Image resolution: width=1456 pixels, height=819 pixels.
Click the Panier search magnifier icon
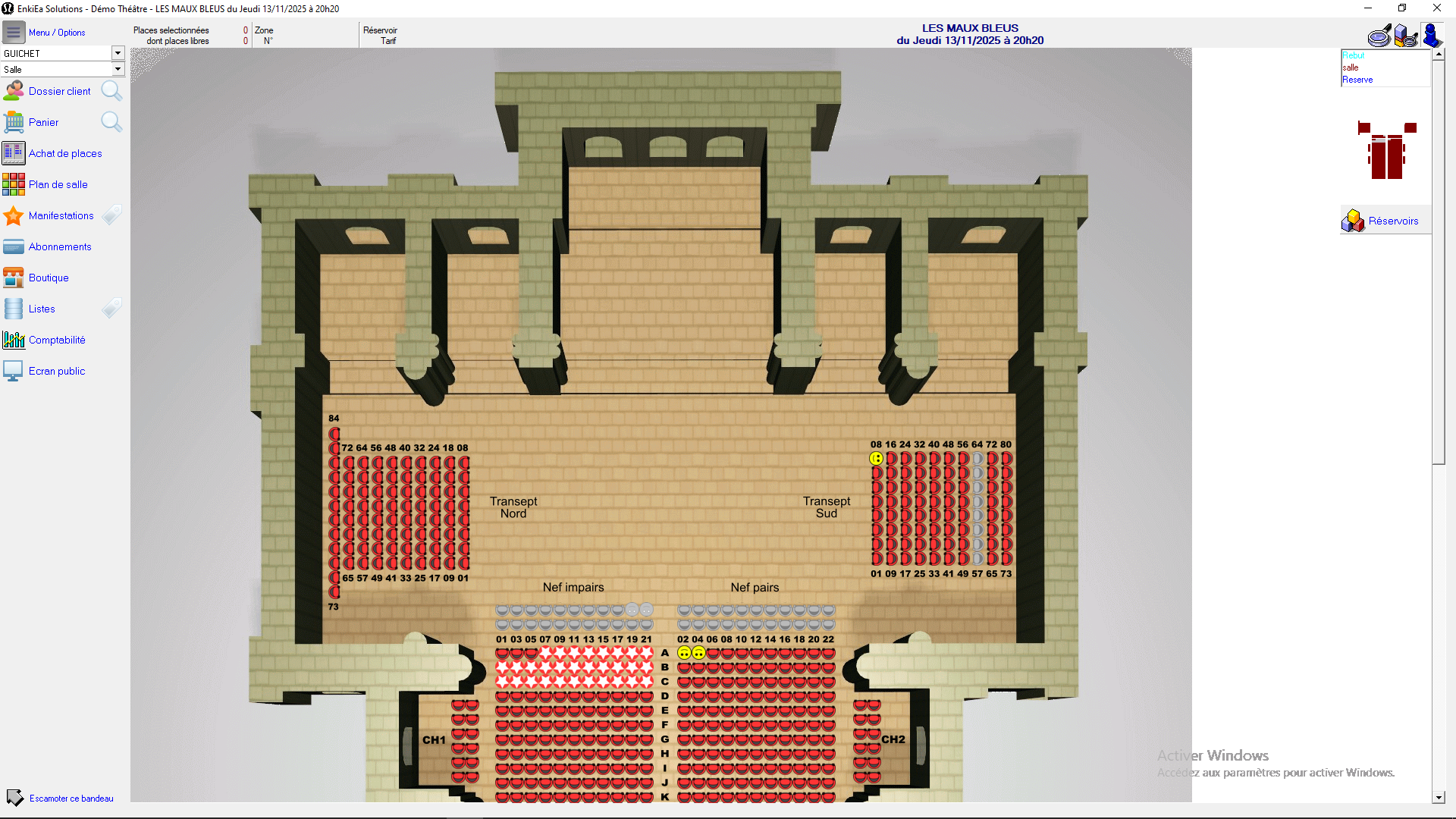[x=111, y=122]
